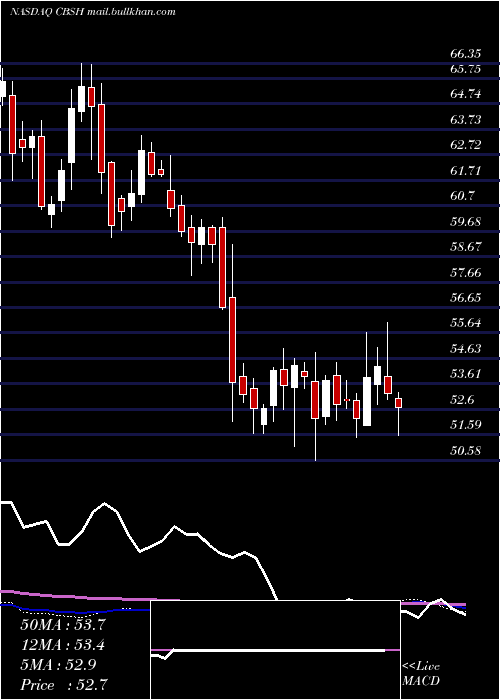Click the 66.35 price axis label

coord(466,54)
